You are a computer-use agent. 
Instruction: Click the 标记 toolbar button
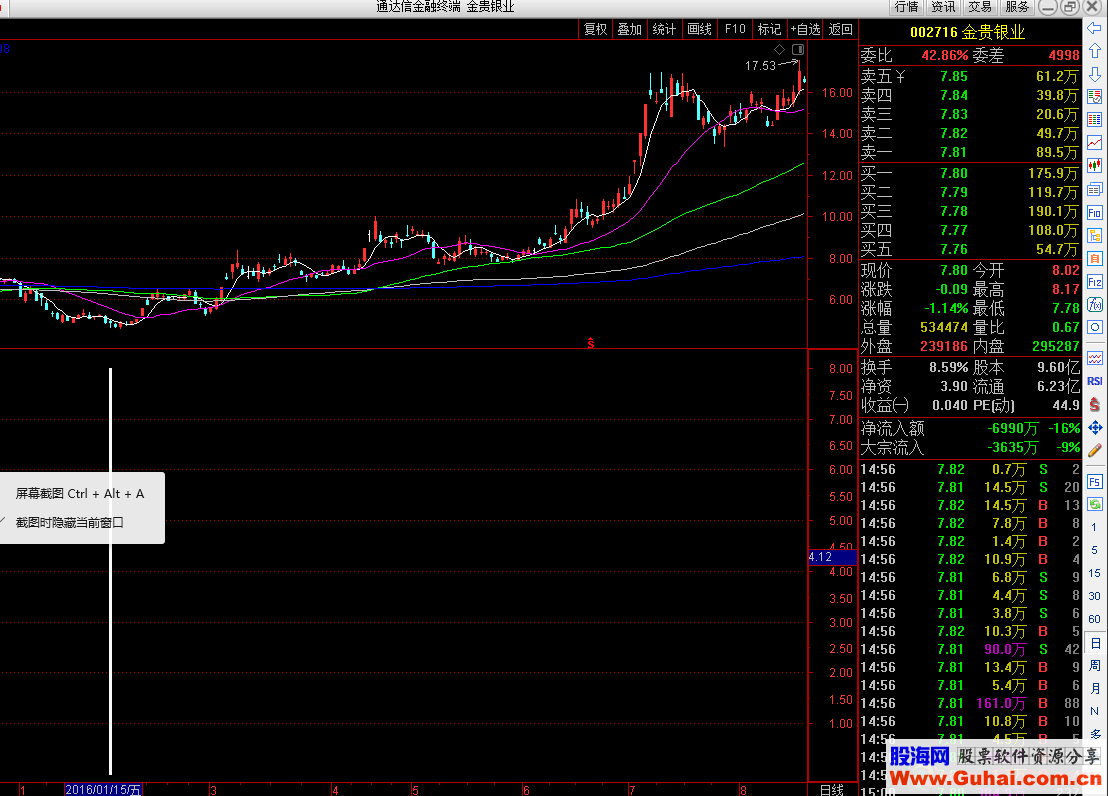click(x=770, y=29)
